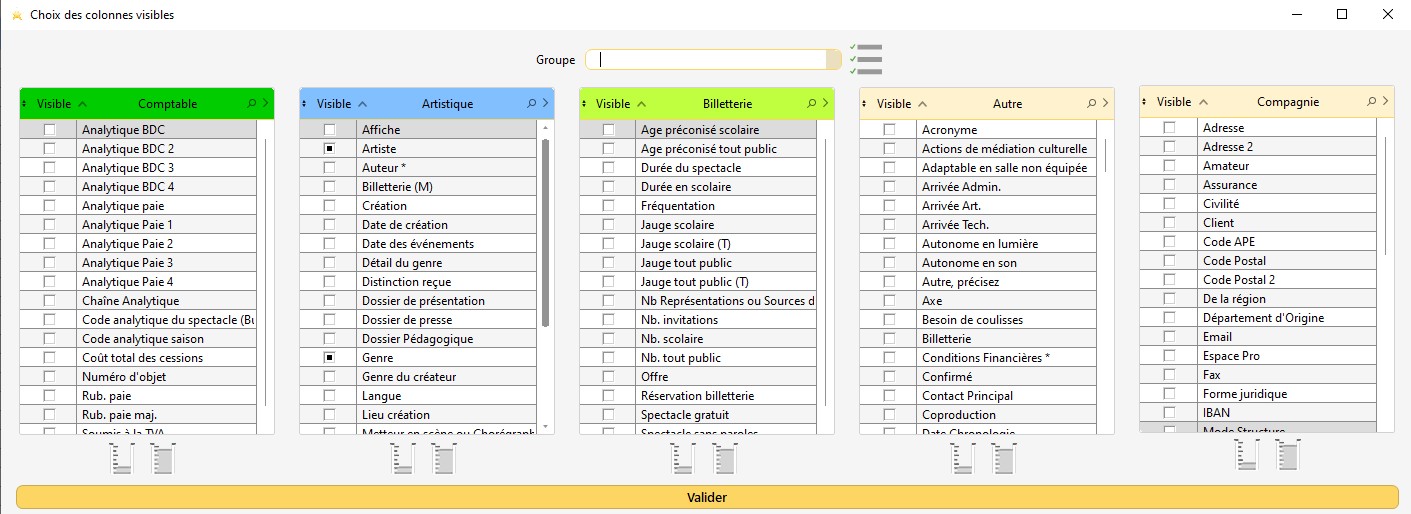Click the Artistique list vertical scrollbar
This screenshot has width=1411, height=514.
545,232
